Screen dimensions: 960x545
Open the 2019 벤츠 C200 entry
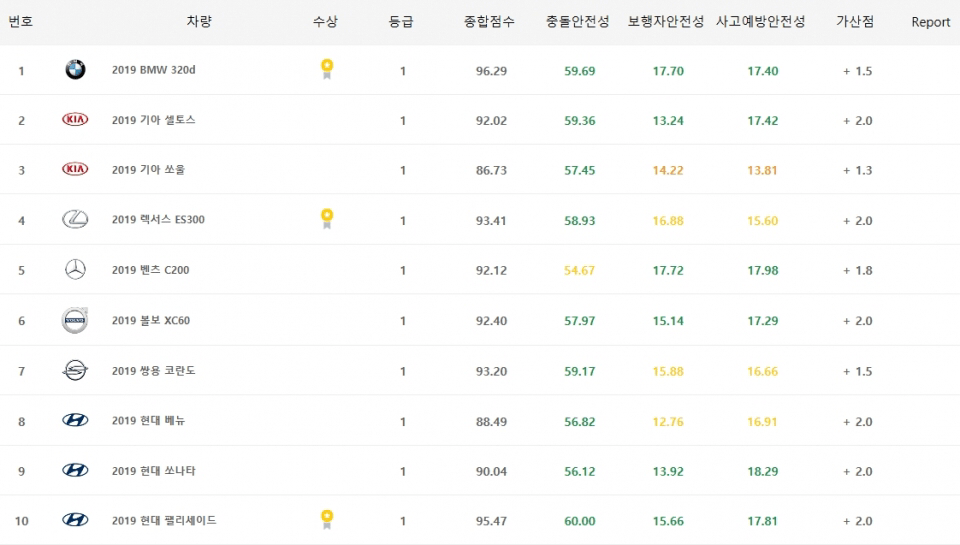[151, 270]
